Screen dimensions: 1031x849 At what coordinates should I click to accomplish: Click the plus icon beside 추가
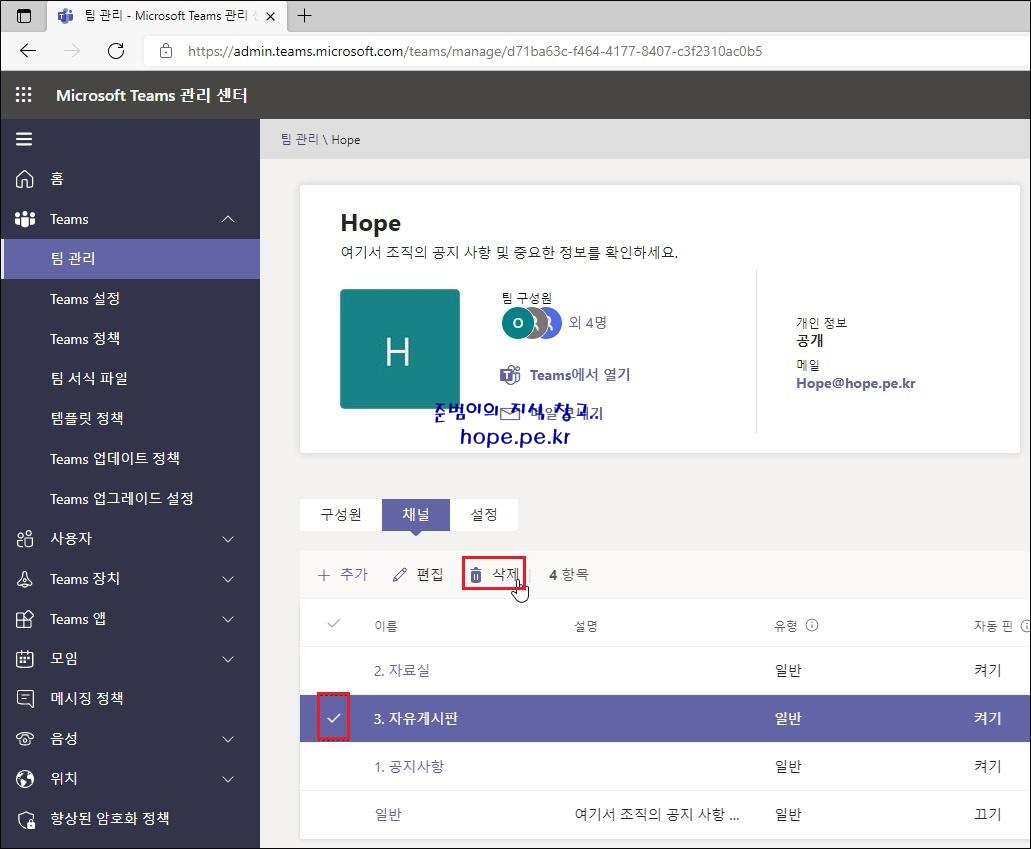coord(324,575)
